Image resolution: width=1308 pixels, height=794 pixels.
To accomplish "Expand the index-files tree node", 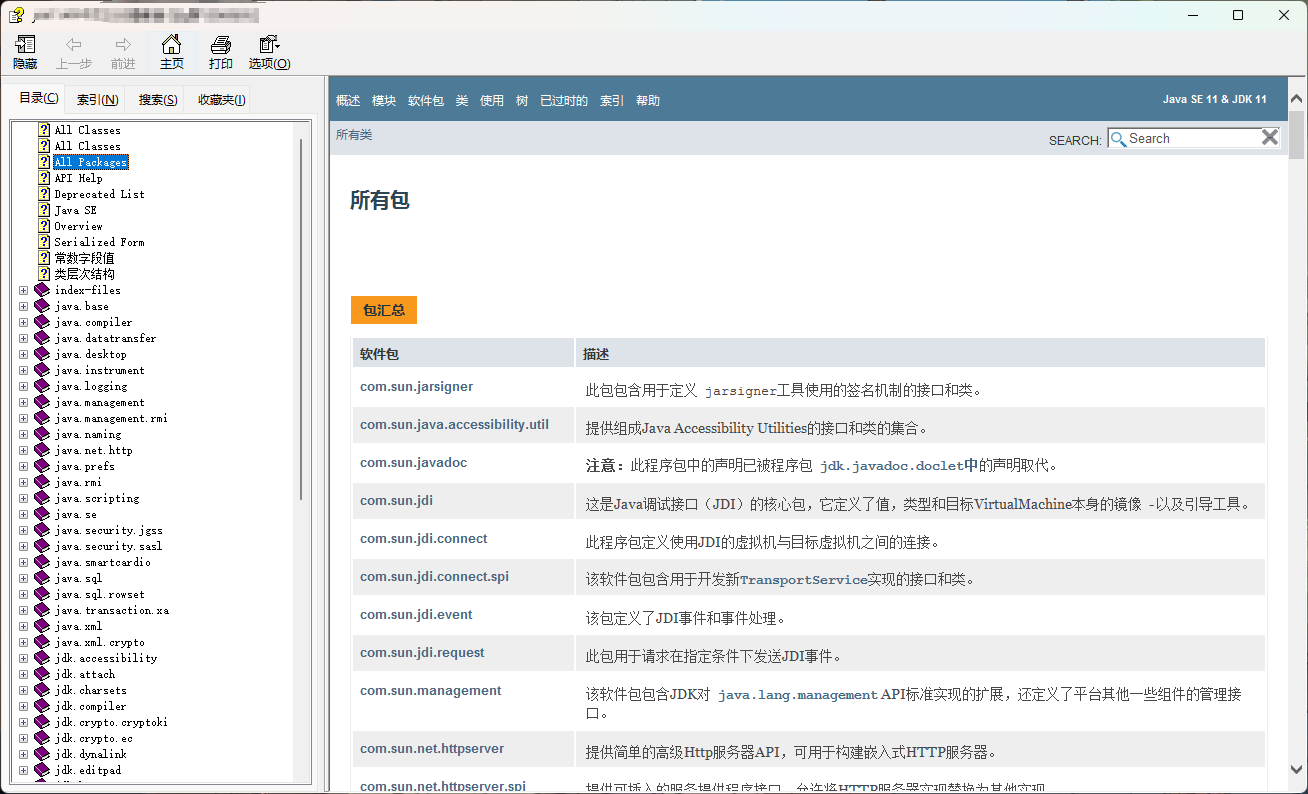I will [x=23, y=290].
